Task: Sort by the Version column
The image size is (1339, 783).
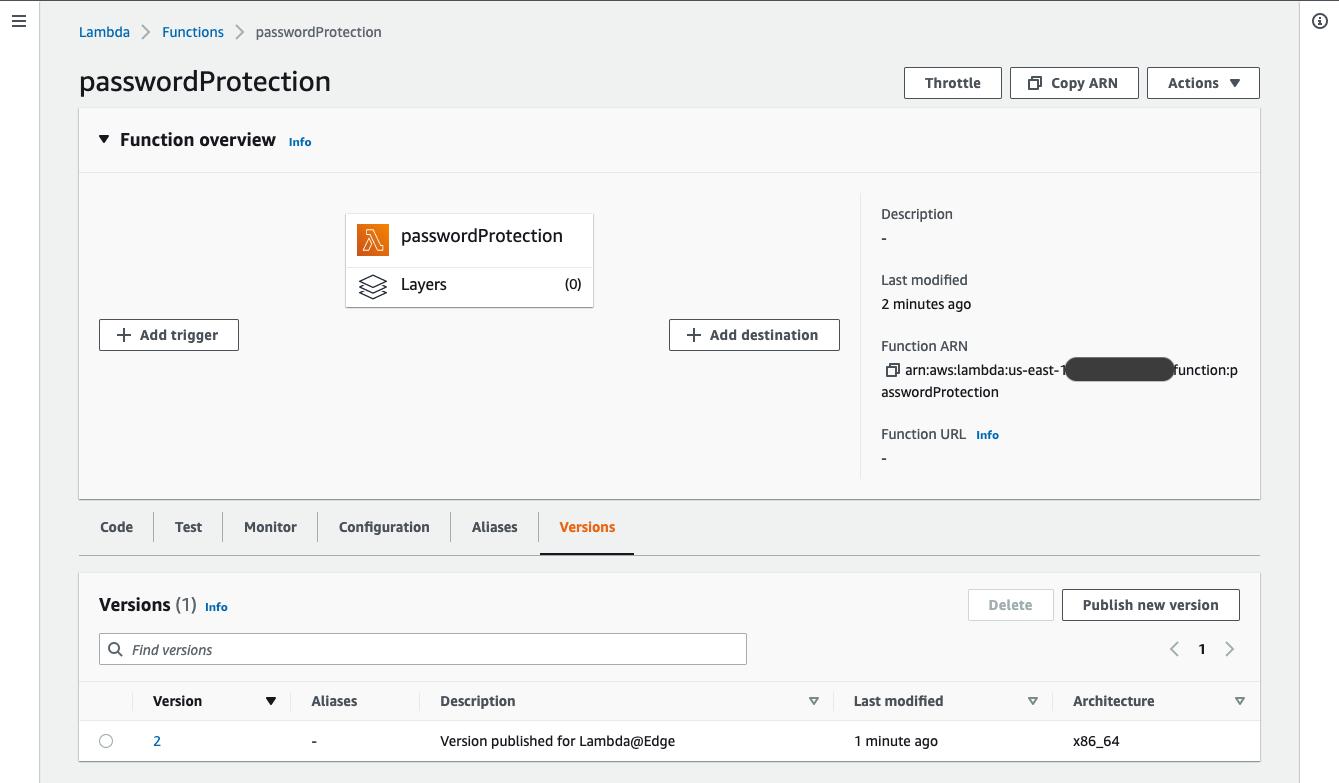Action: click(270, 701)
